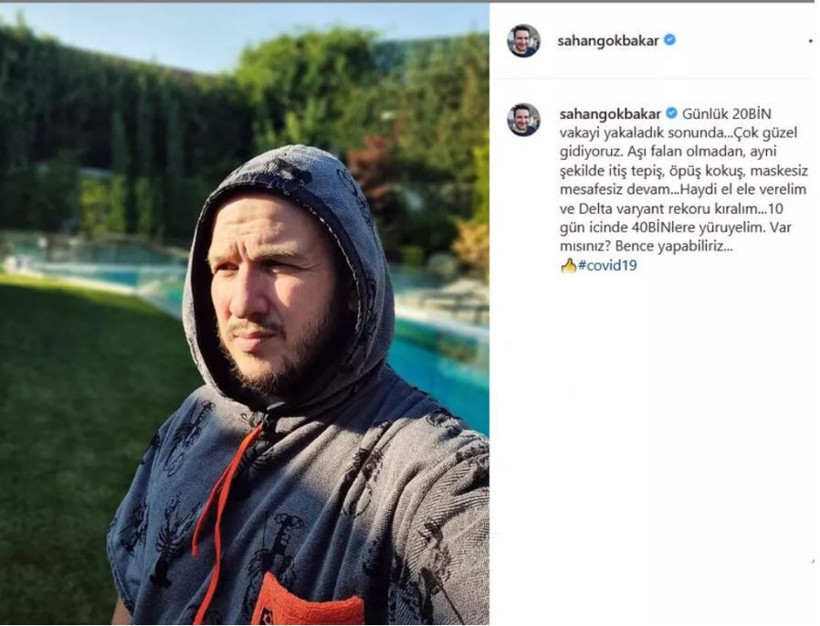This screenshot has height=626, width=820.
Task: Click the gray bar atop the window
Action: (410, 2)
